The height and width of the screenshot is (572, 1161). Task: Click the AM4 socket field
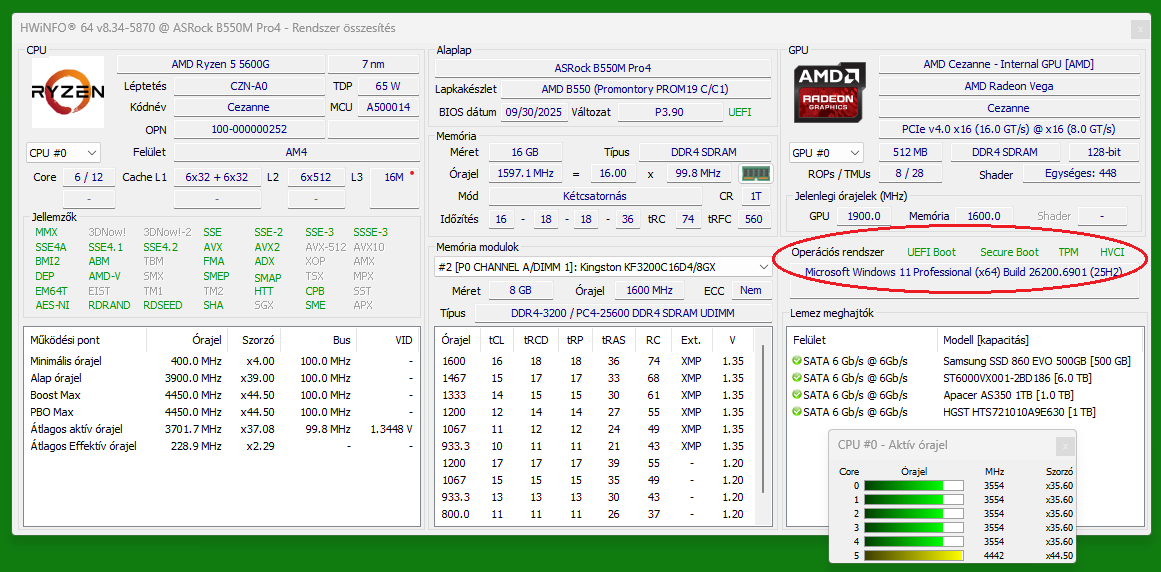point(296,152)
